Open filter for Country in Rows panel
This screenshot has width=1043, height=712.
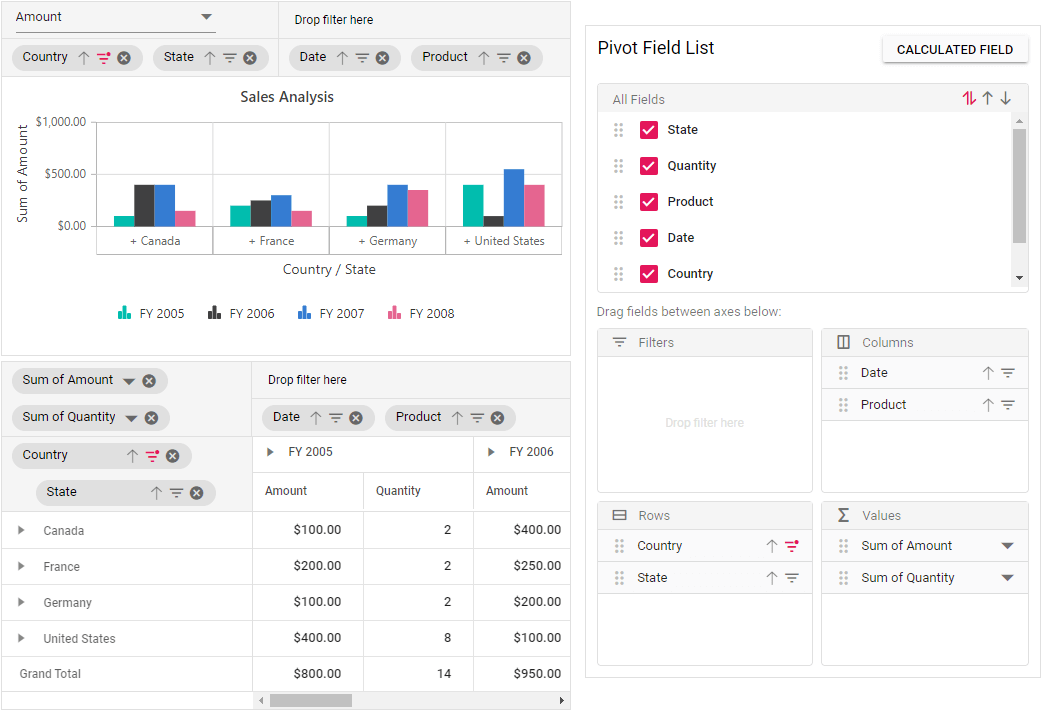click(792, 546)
